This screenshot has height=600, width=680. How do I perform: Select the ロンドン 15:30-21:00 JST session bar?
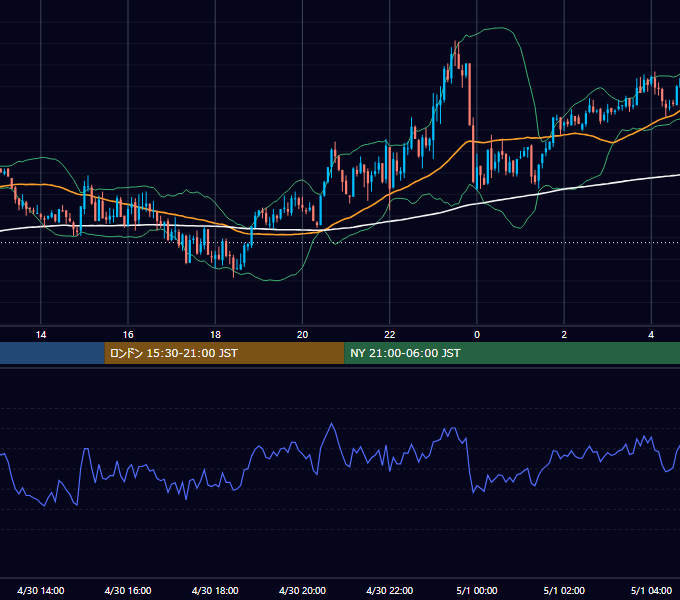point(224,353)
